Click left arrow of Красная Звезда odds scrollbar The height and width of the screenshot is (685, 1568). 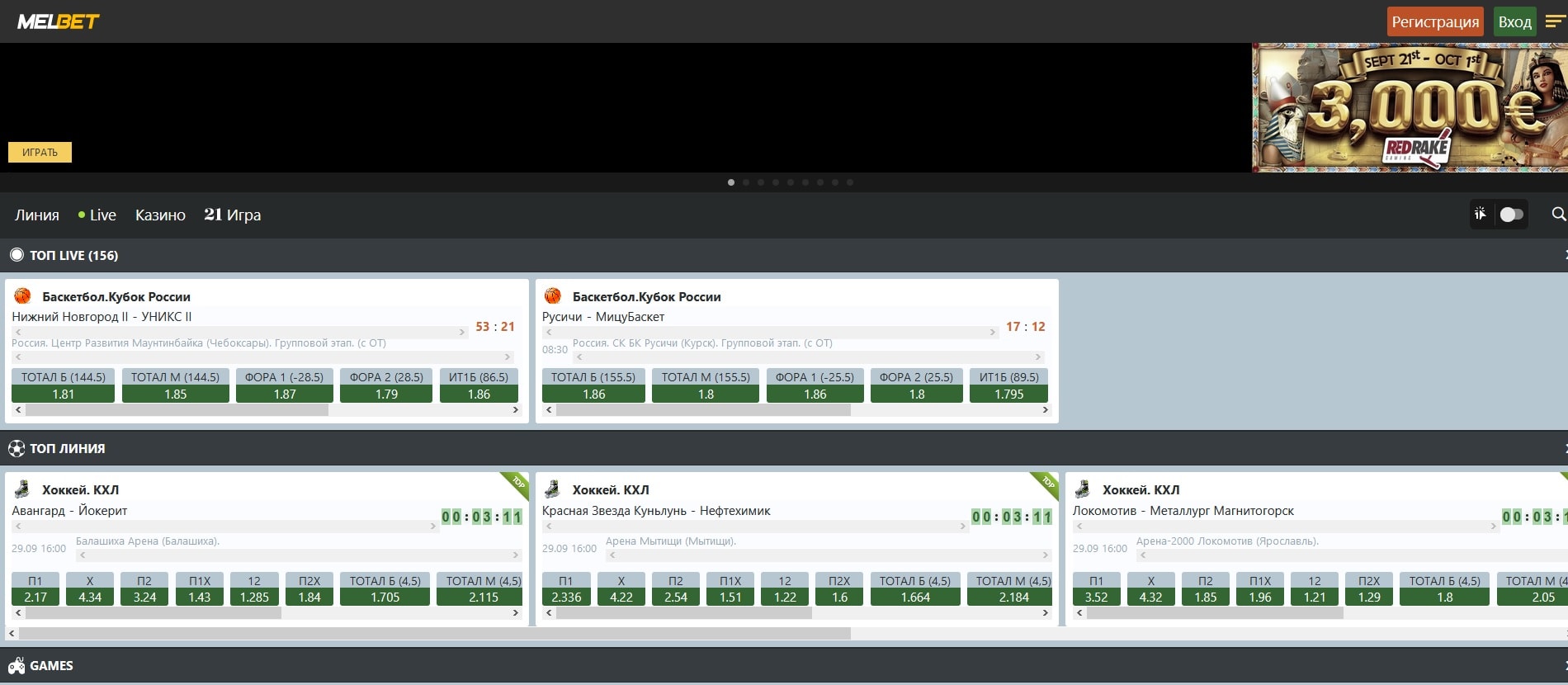tap(549, 613)
